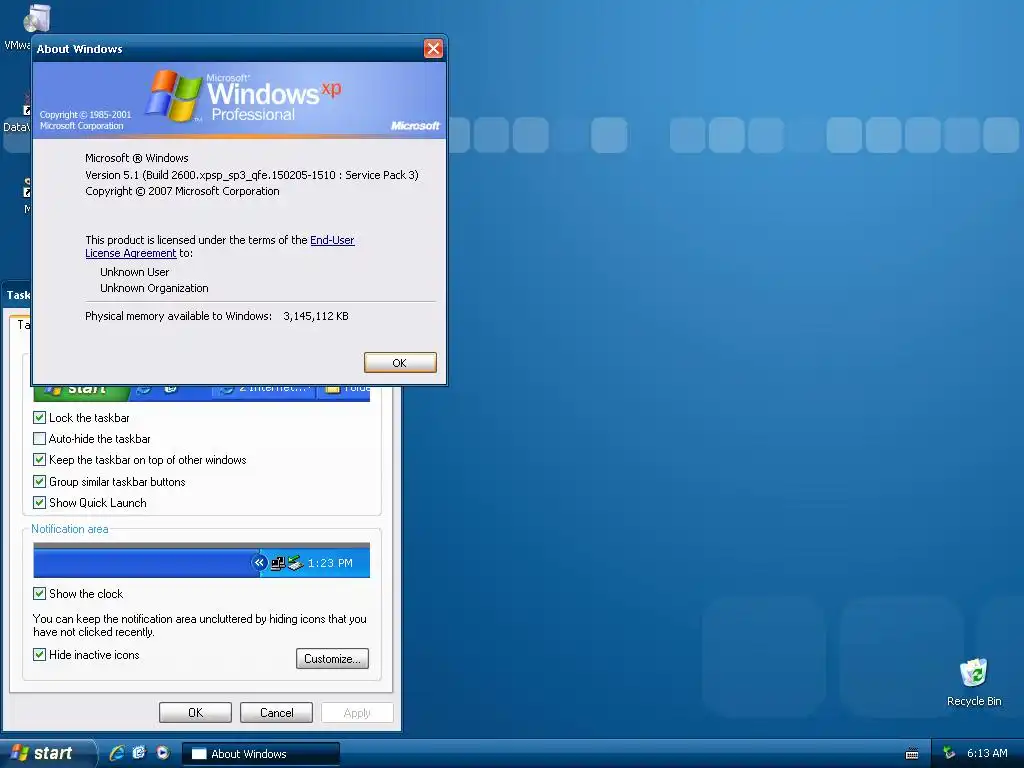This screenshot has height=768, width=1024.
Task: Click the 6:13 AM system clock
Action: point(987,754)
